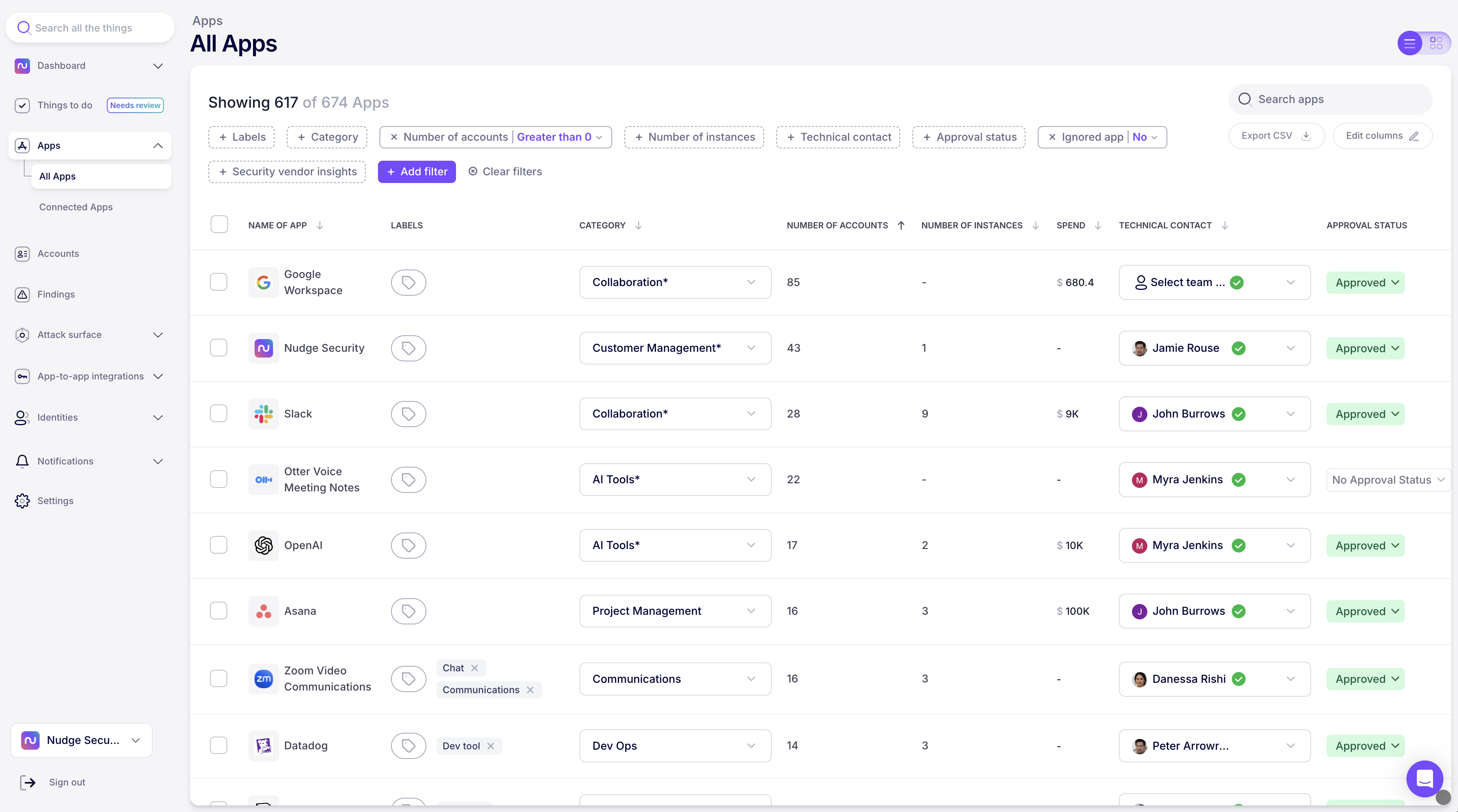This screenshot has width=1458, height=812.
Task: Switch to grid view layout icon
Action: (x=1435, y=43)
